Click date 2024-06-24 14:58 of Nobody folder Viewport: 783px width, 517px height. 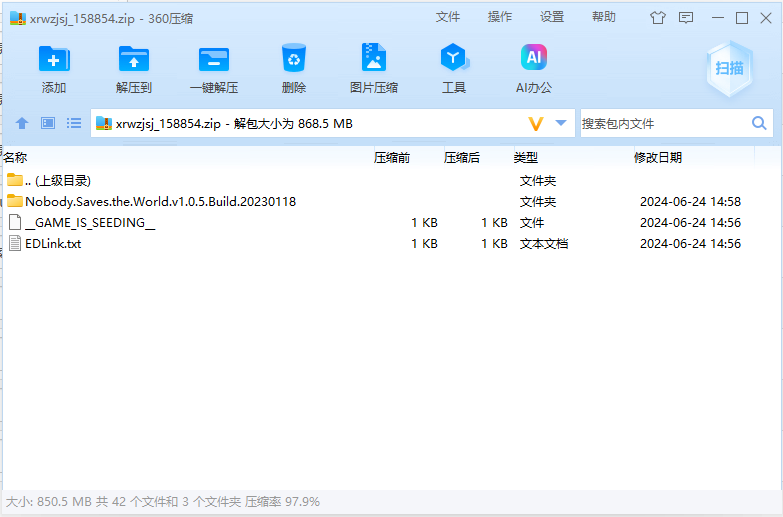point(690,201)
